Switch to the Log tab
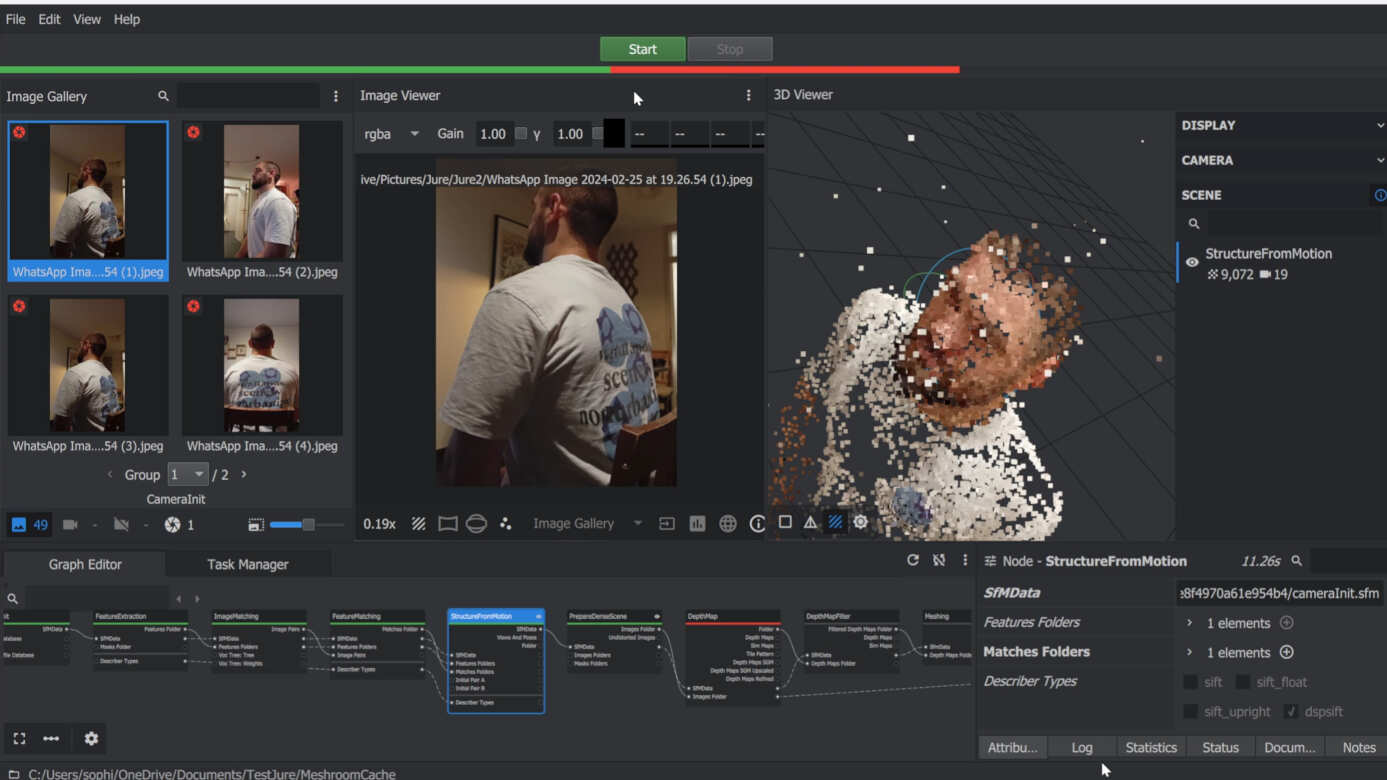1387x780 pixels. coord(1082,747)
